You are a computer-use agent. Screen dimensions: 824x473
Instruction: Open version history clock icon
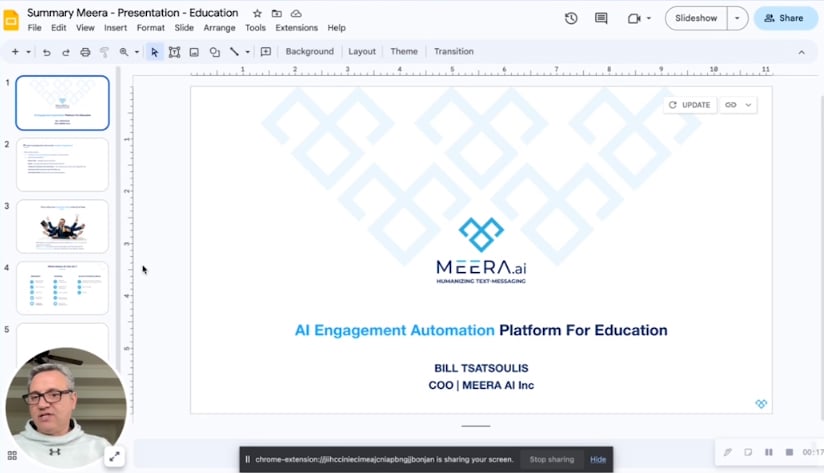pos(571,18)
